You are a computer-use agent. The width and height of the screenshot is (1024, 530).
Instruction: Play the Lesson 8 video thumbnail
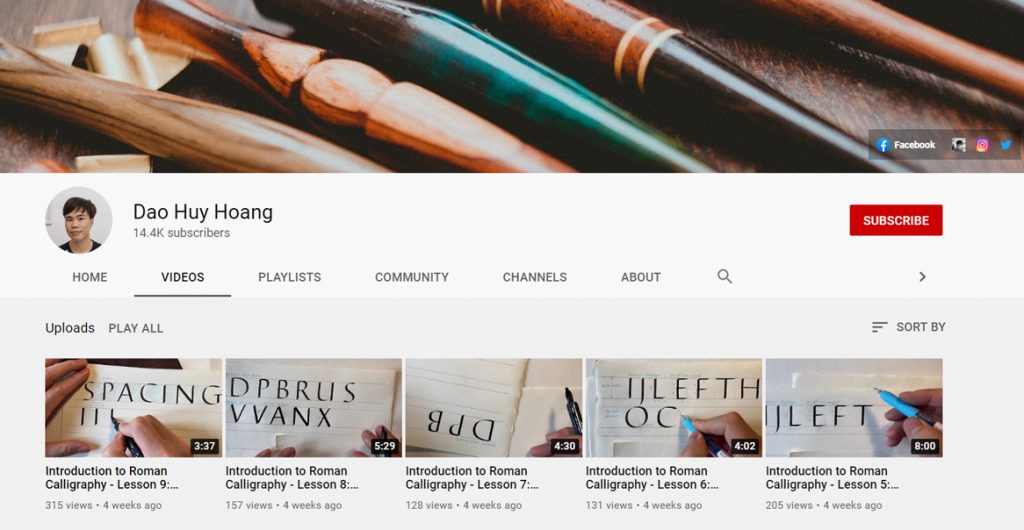tap(313, 407)
